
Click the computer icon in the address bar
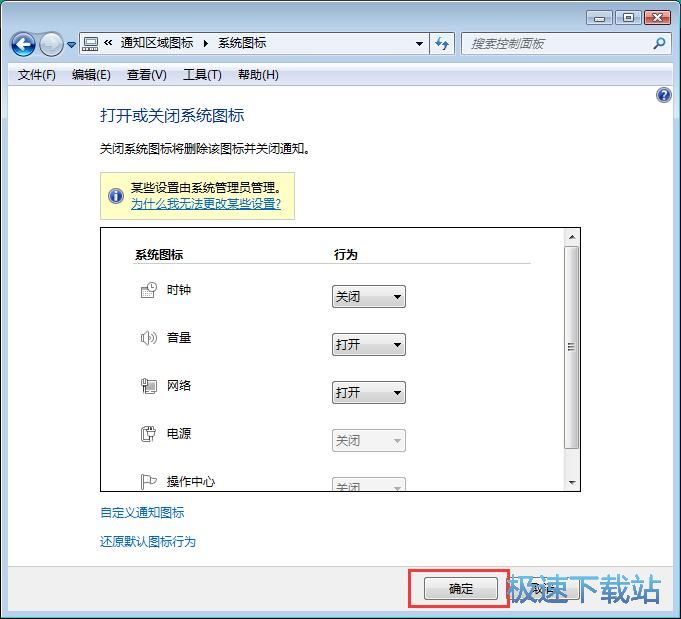point(90,43)
